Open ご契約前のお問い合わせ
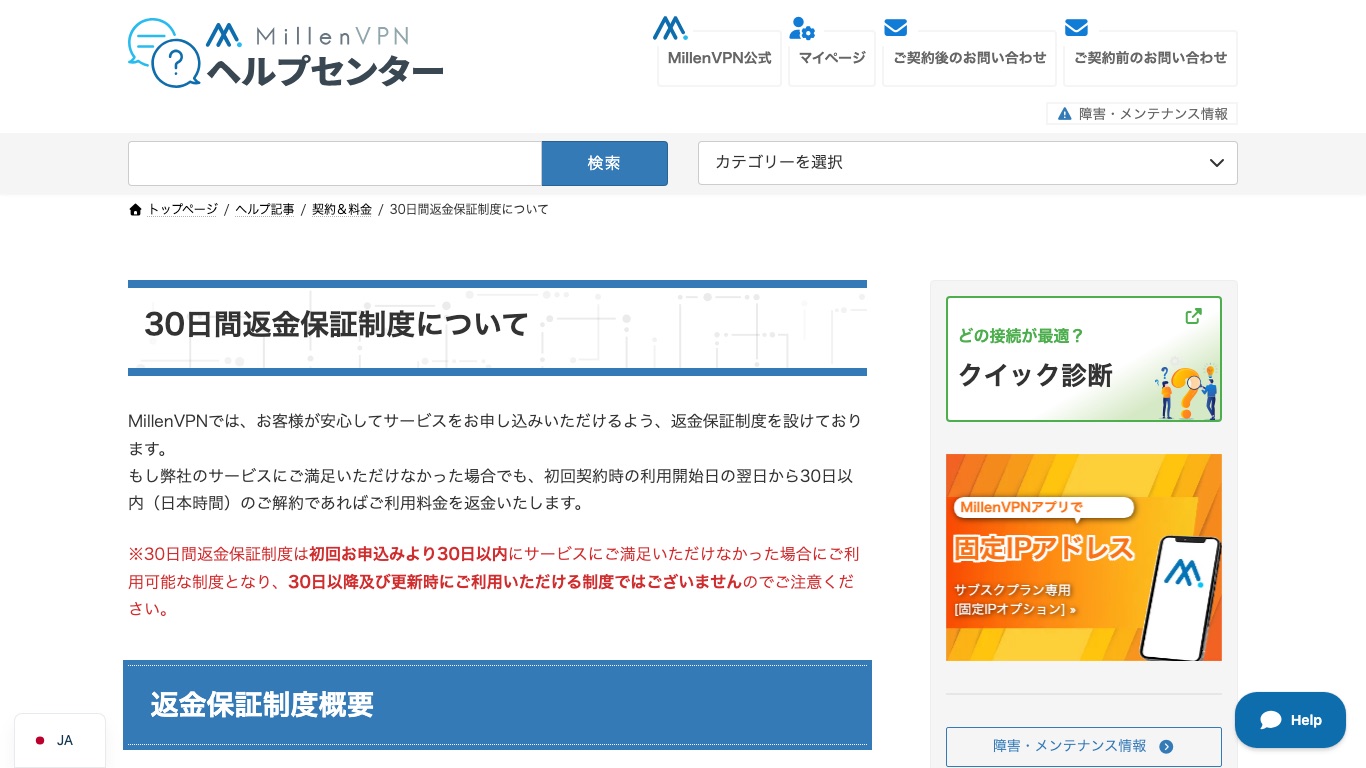Image resolution: width=1366 pixels, height=768 pixels. 1150,58
